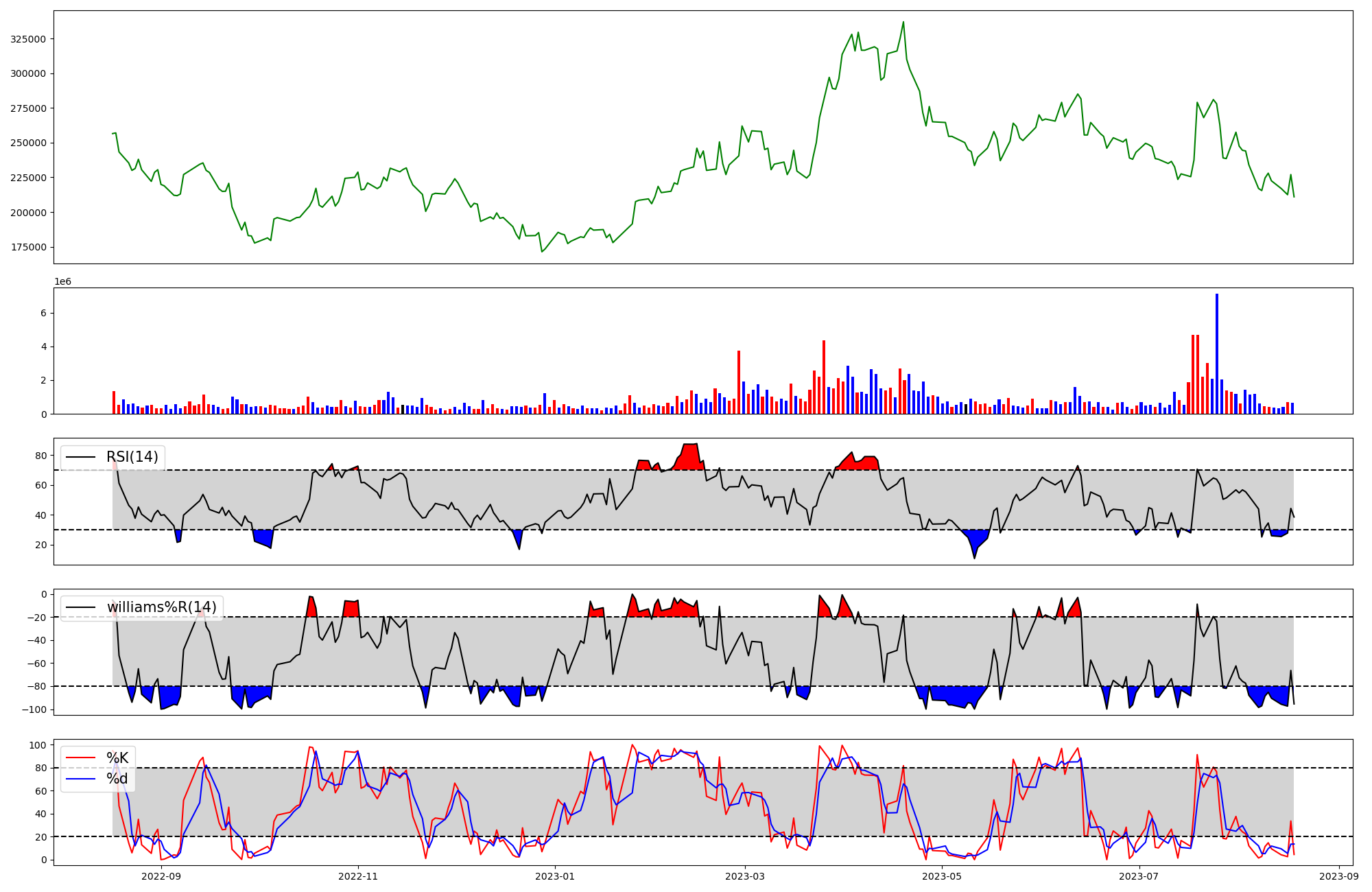Image resolution: width=1372 pixels, height=892 pixels.
Task: Click the 2023-09 x-axis date label
Action: (x=1339, y=876)
